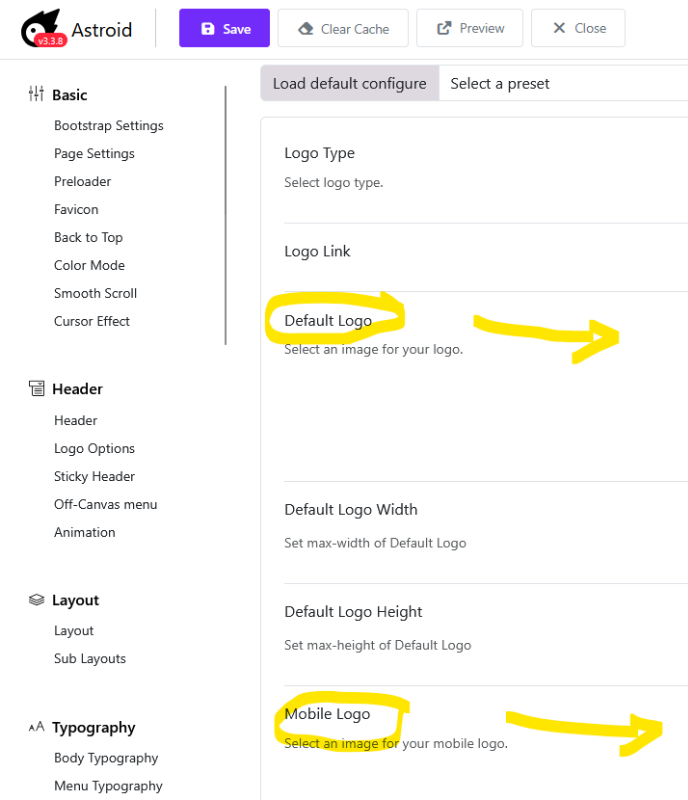The height and width of the screenshot is (800, 688).
Task: Open Body Typography settings
Action: click(x=106, y=758)
